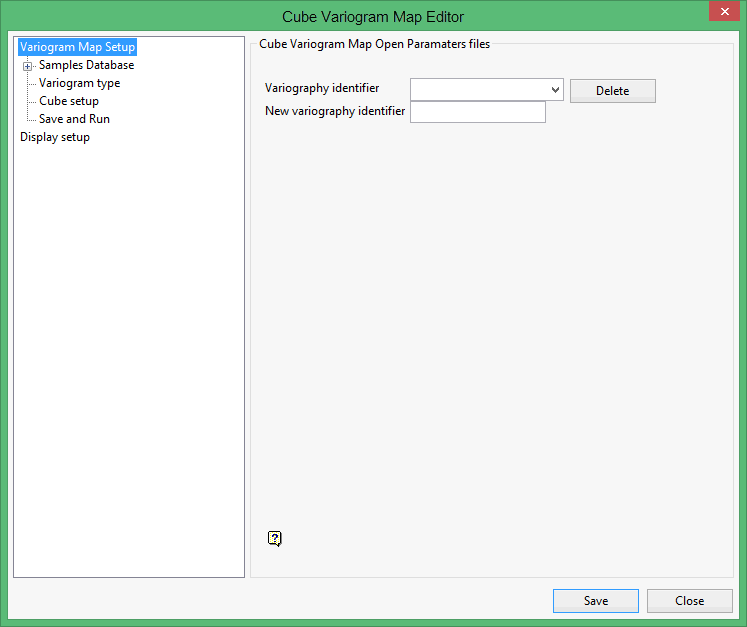Open the Variogram type page
The height and width of the screenshot is (627, 747).
click(79, 83)
